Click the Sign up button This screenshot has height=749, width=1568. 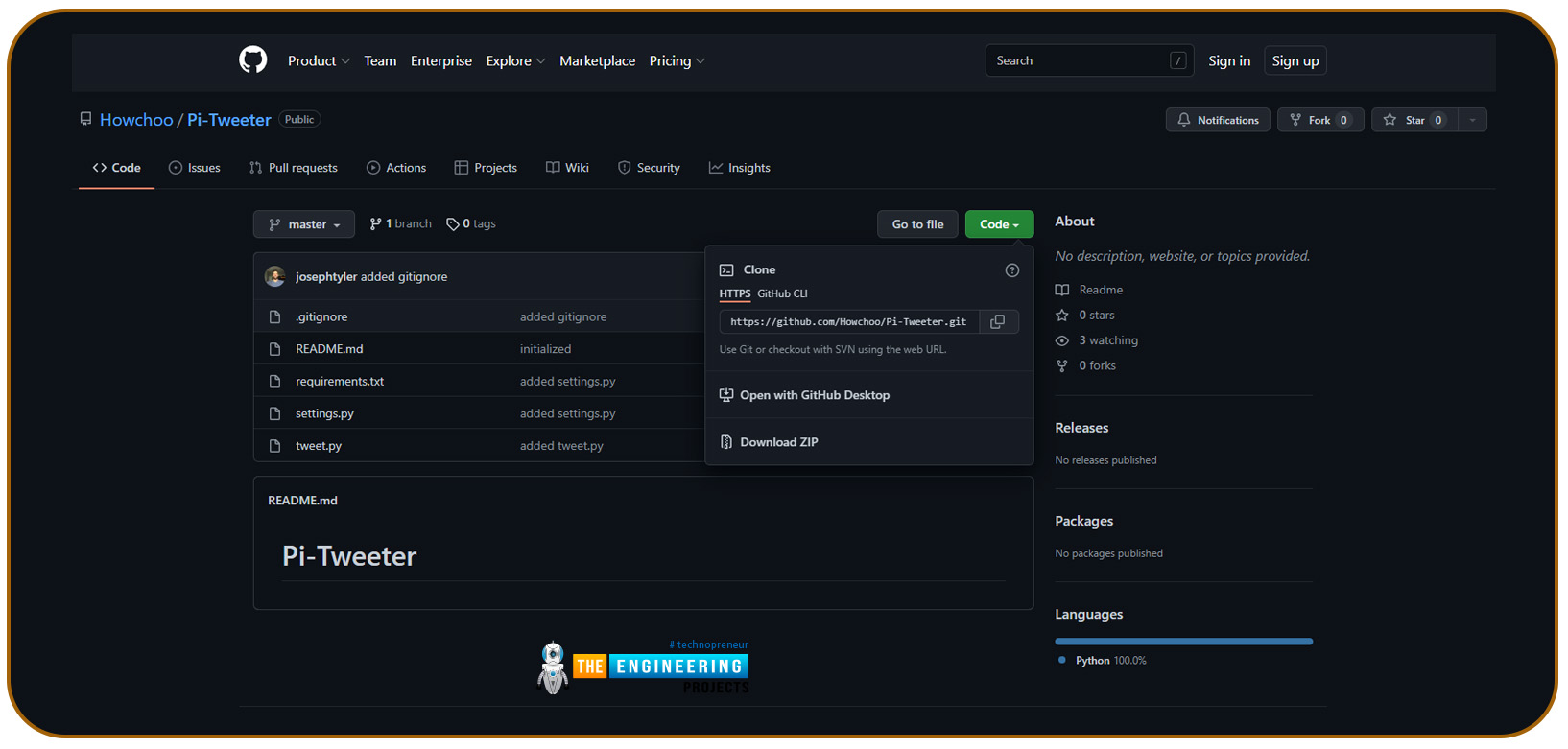pos(1295,61)
